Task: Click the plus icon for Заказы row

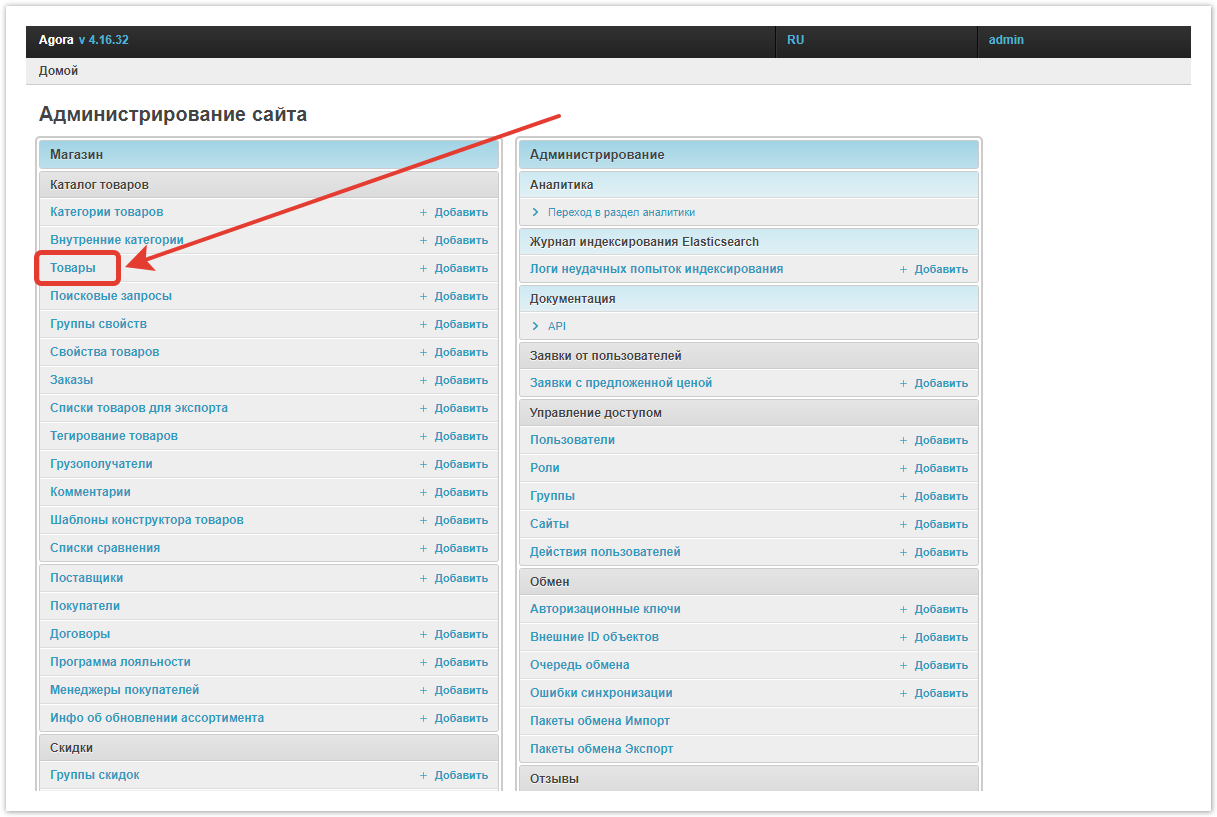Action: tap(423, 380)
